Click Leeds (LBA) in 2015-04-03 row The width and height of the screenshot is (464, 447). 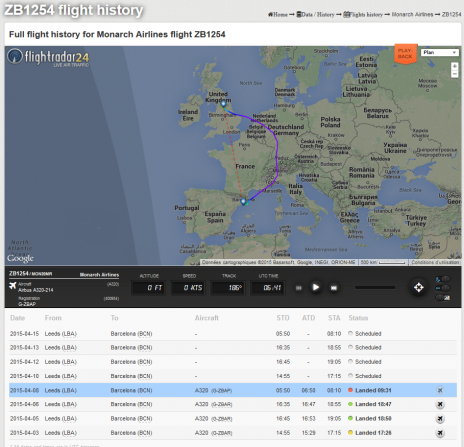pos(61,433)
